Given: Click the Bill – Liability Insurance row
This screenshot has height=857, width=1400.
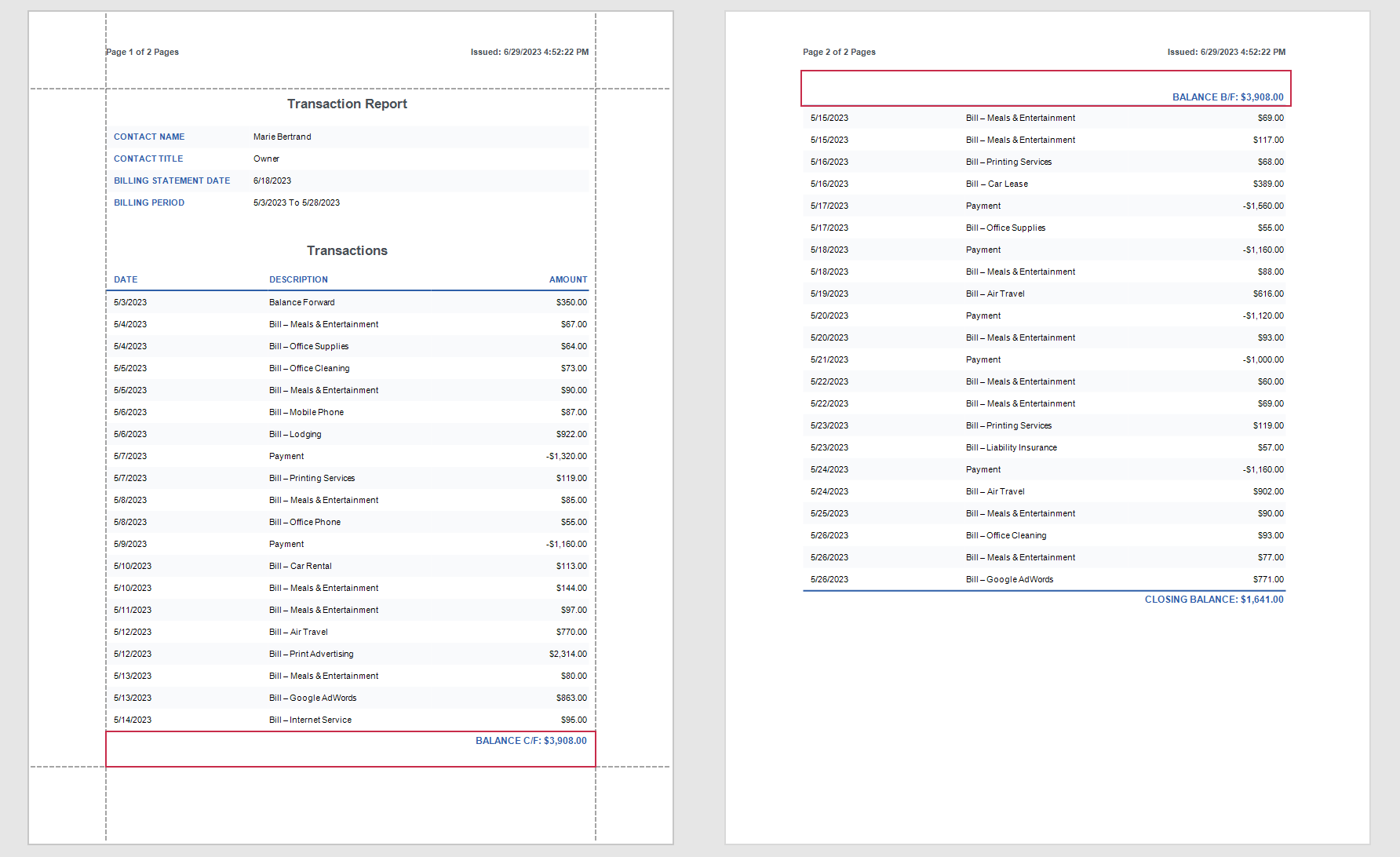Looking at the screenshot, I should (x=1011, y=447).
